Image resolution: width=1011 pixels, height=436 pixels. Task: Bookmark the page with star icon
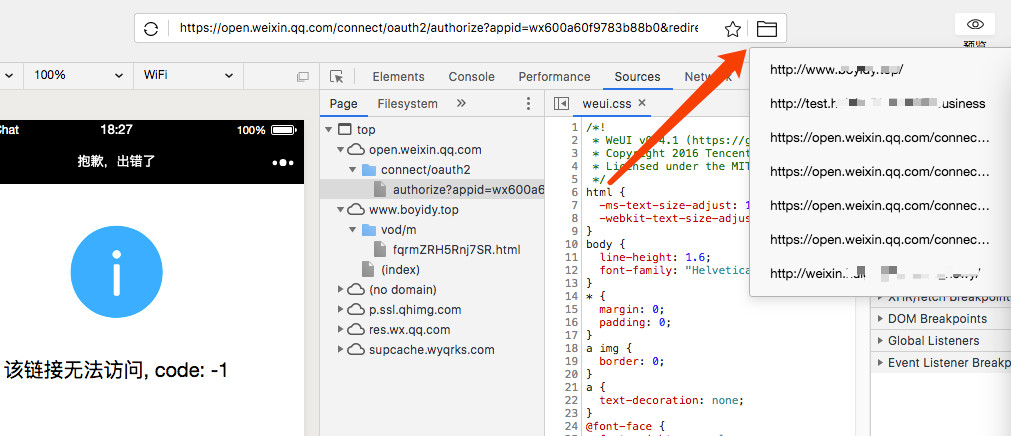pyautogui.click(x=732, y=28)
